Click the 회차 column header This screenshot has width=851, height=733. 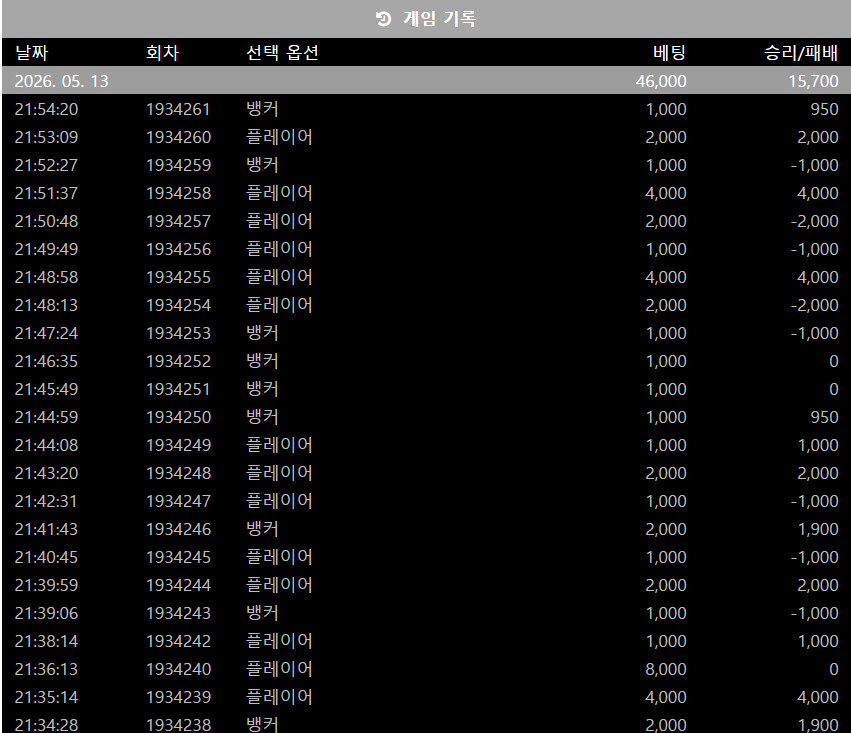coord(162,53)
